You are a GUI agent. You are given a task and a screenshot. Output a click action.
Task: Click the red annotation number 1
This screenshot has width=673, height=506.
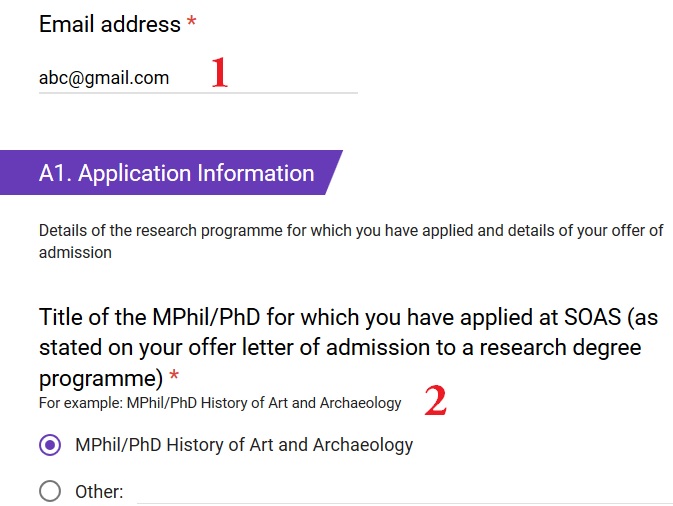[219, 74]
